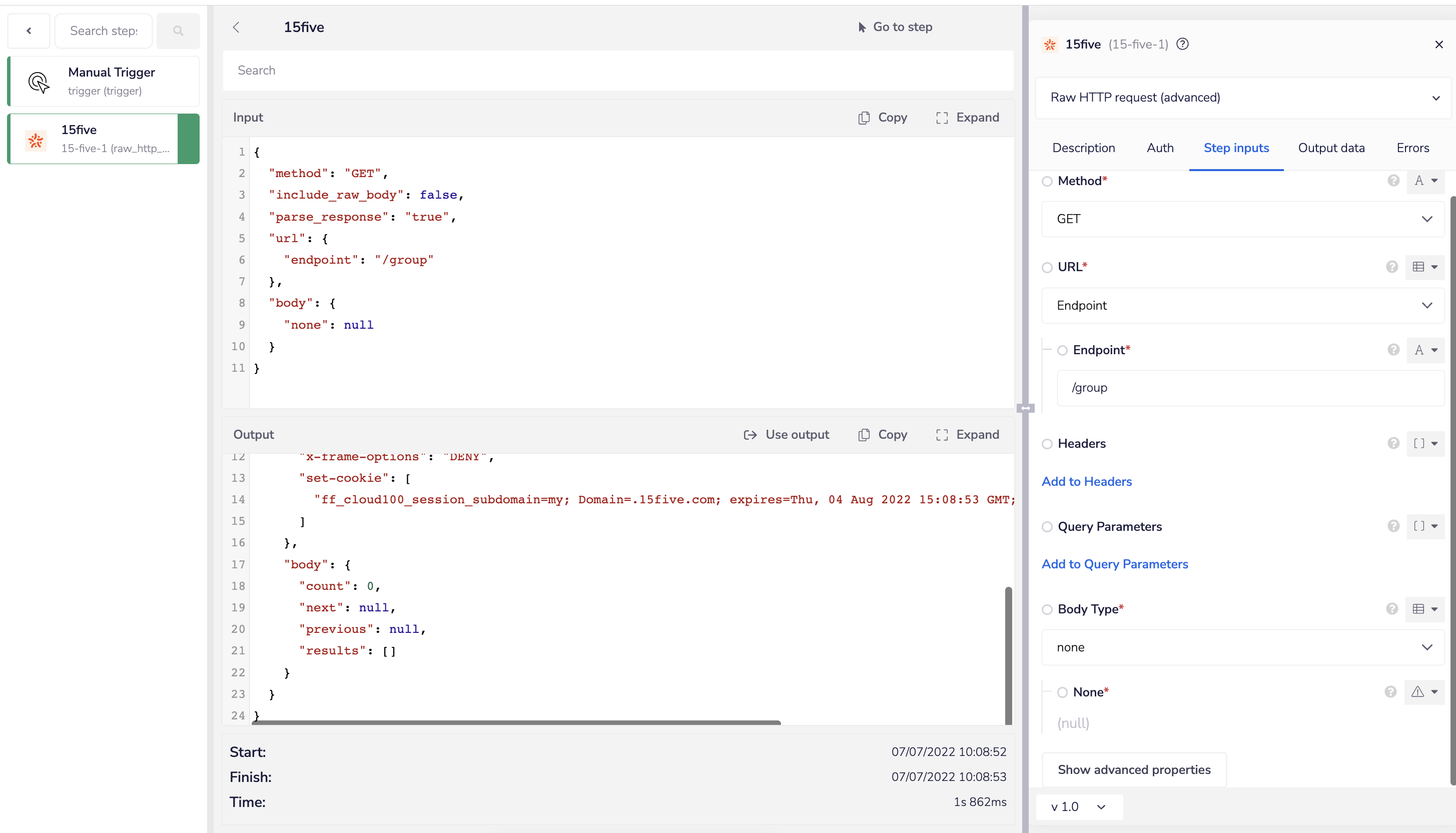
Task: Click the search magnifier icon in steps sidebar
Action: coord(178,31)
